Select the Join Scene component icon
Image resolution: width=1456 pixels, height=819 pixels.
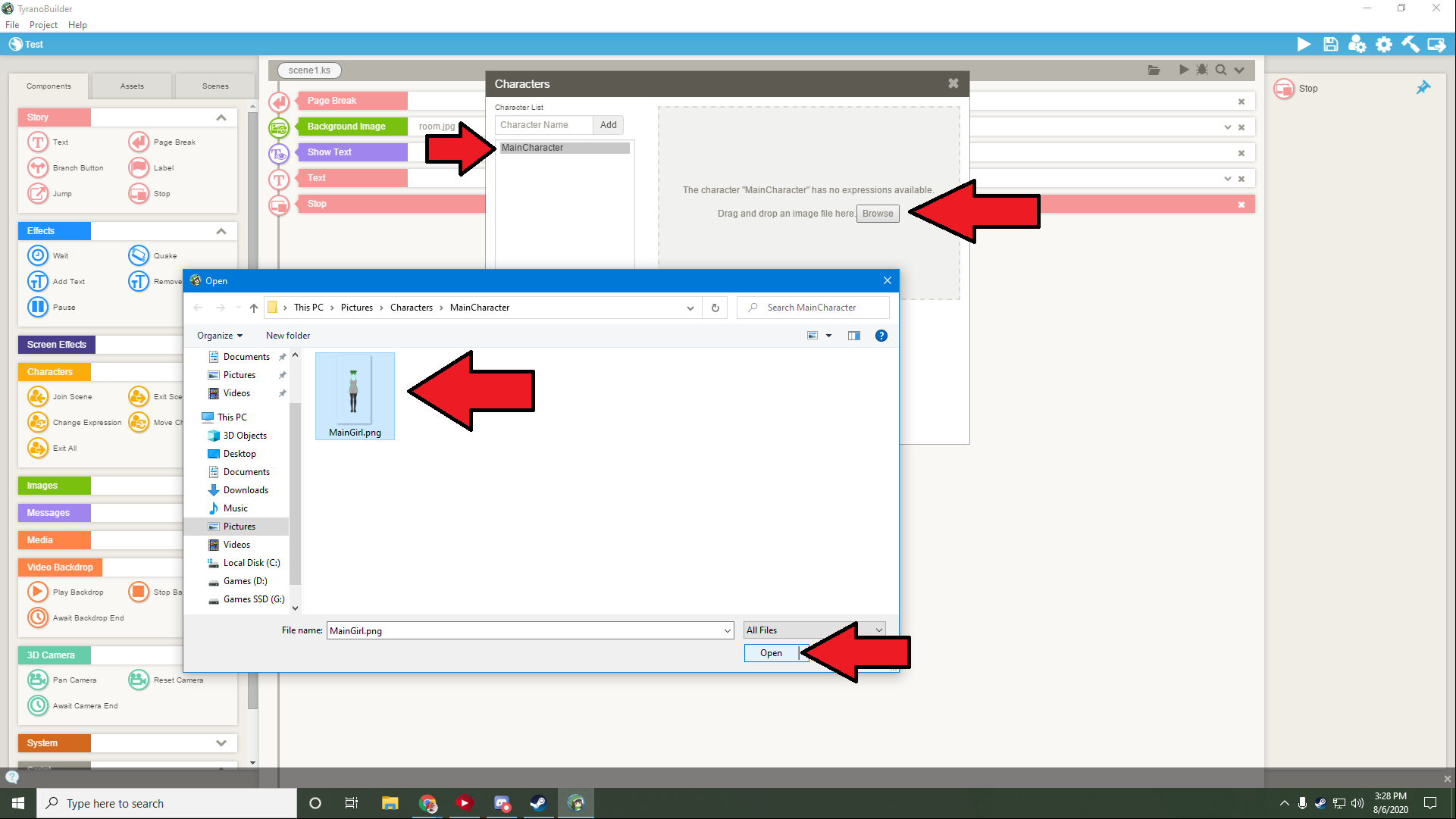coord(38,396)
